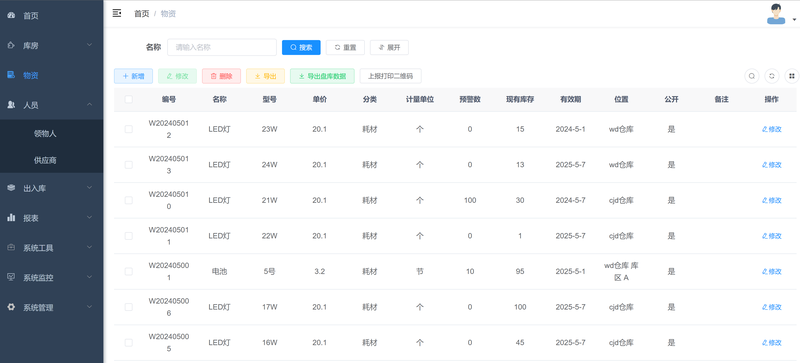Click 修改 link in row W202405011
This screenshot has height=363, width=800.
click(x=771, y=236)
